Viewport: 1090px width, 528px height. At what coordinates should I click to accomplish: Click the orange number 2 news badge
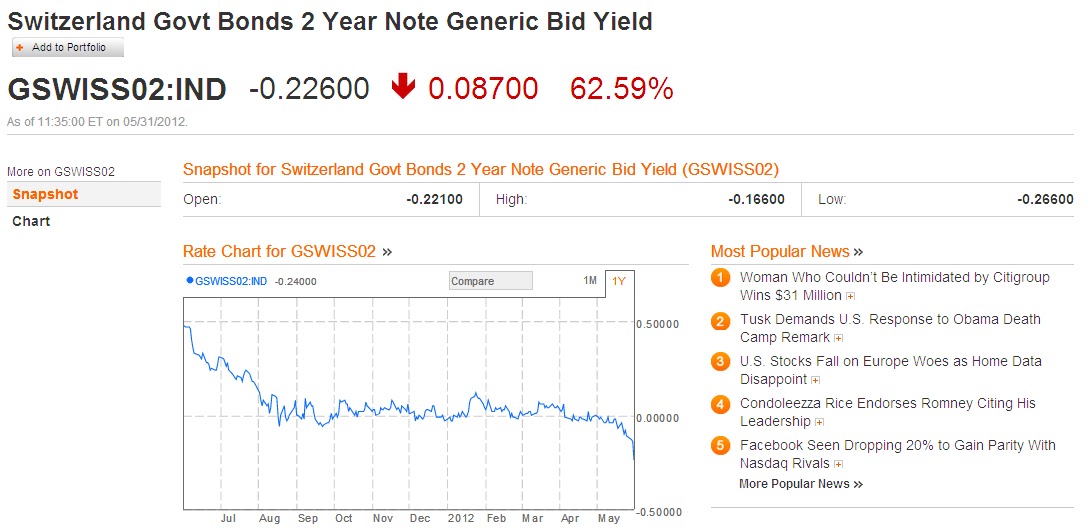coord(721,320)
